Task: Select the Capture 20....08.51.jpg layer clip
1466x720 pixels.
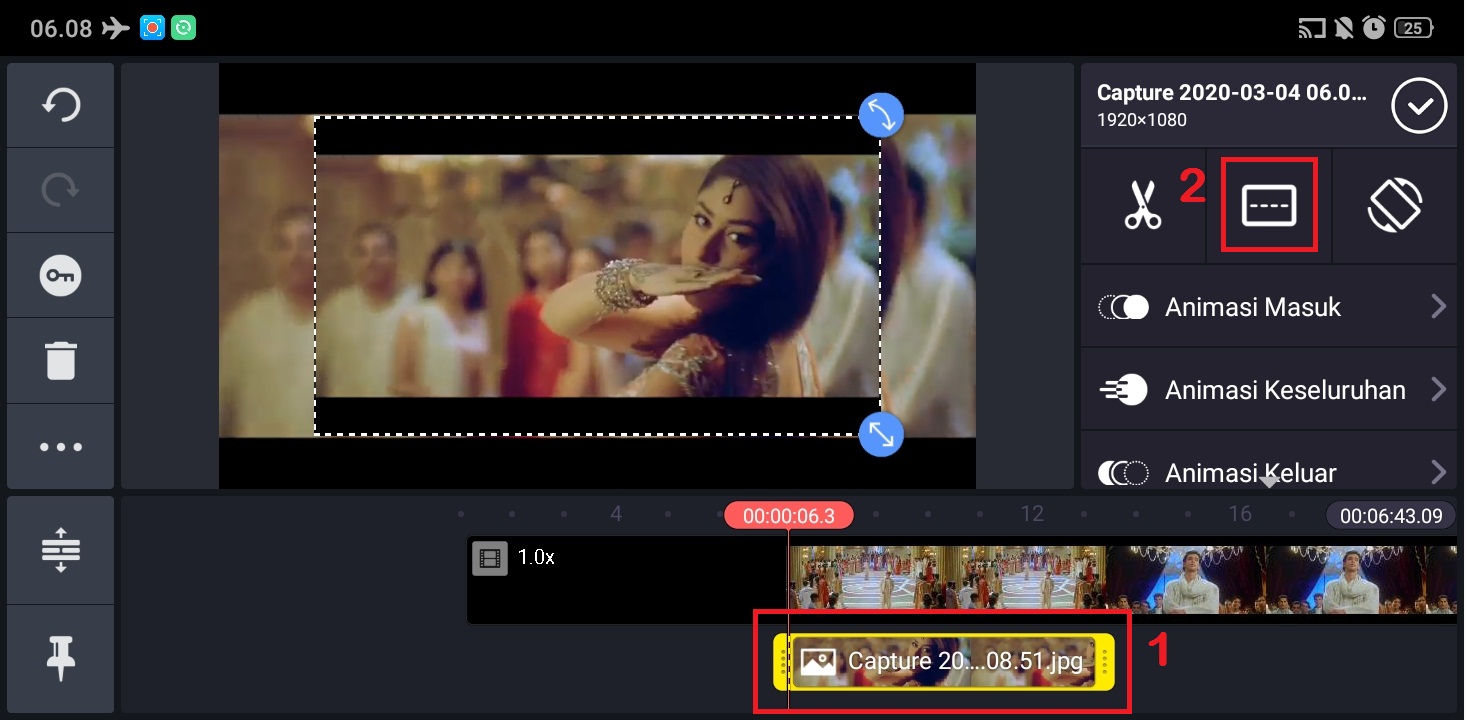Action: point(944,661)
